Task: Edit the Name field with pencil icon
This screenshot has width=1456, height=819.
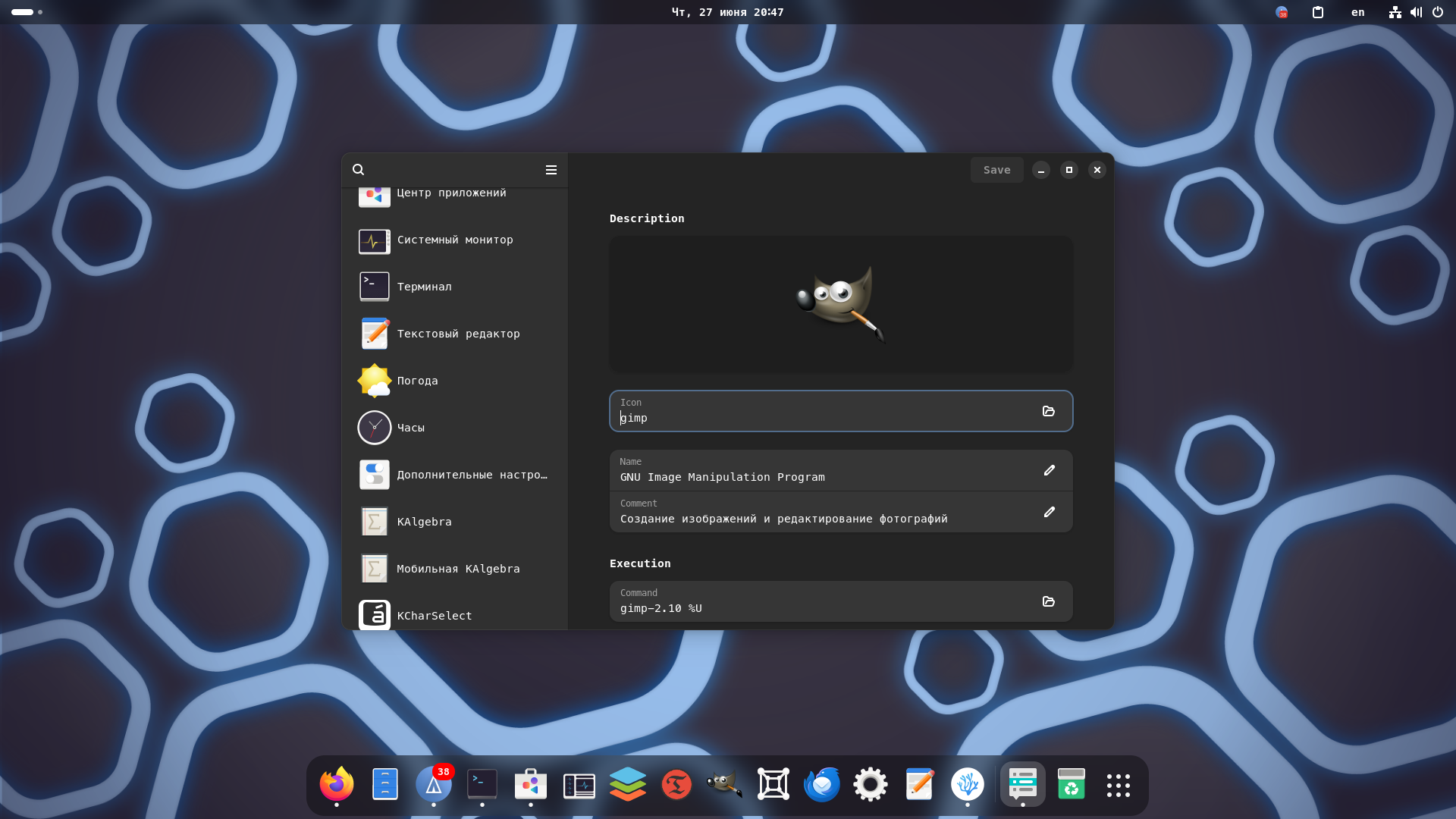Action: click(1049, 471)
